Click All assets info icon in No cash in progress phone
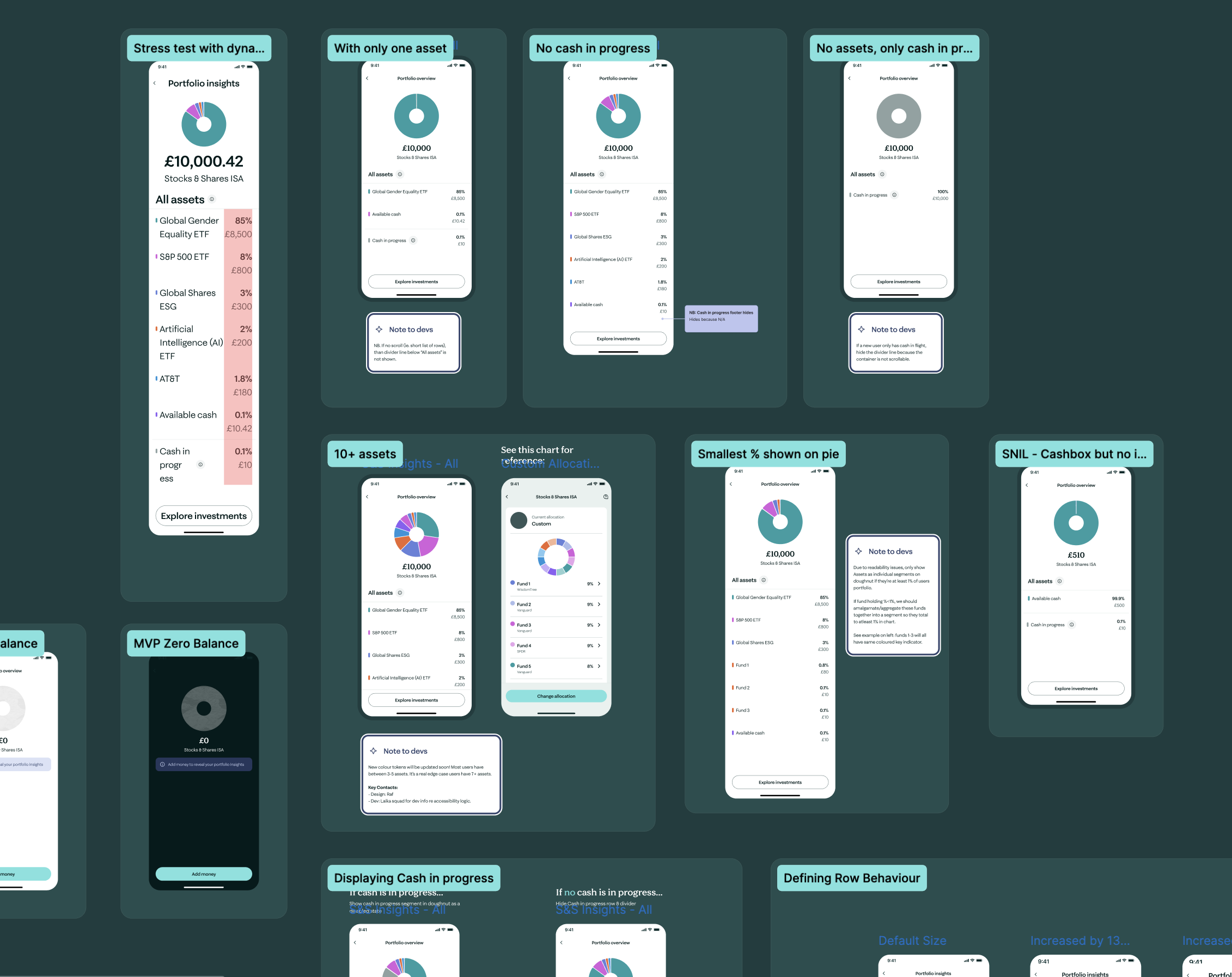The image size is (1232, 977). pyautogui.click(x=602, y=174)
